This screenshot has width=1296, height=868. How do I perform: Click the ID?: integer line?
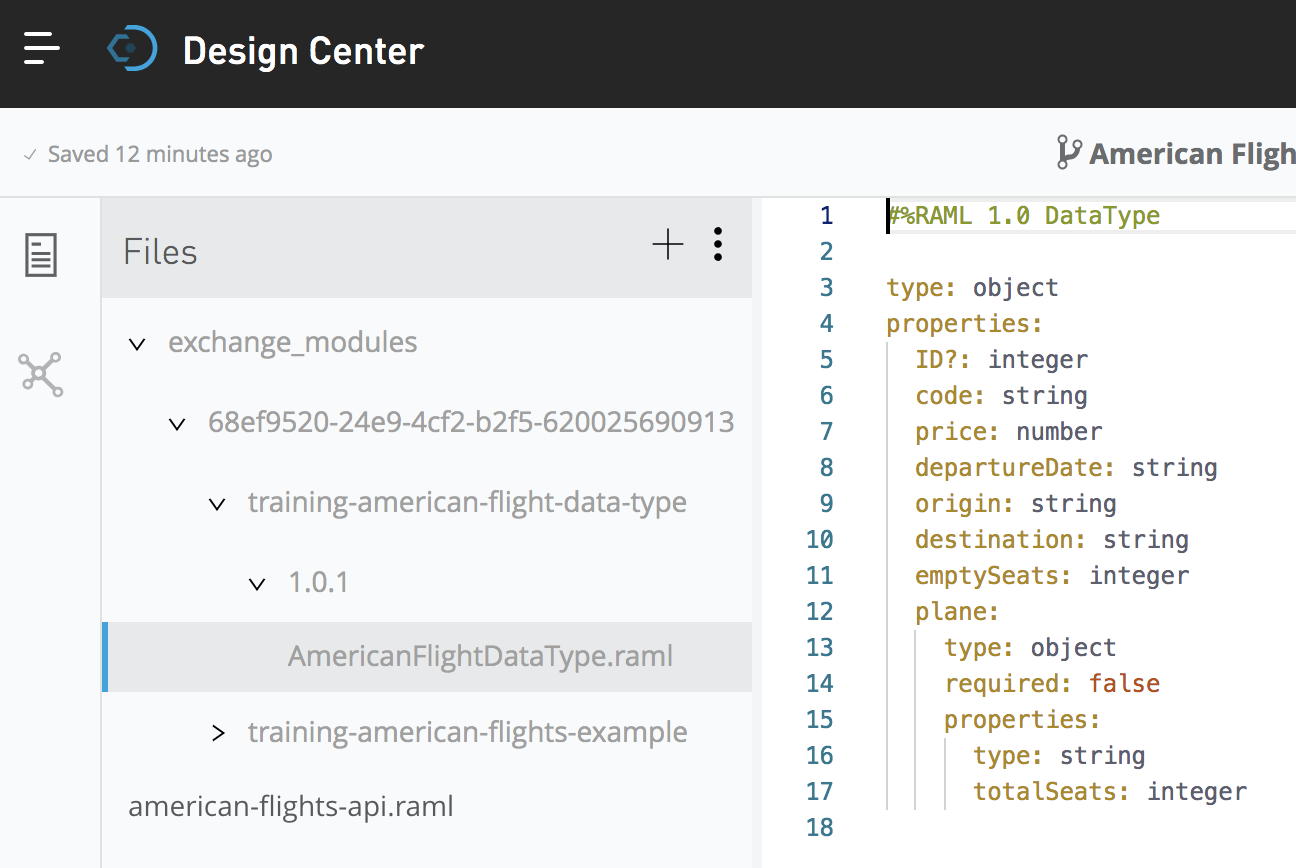pos(1001,360)
